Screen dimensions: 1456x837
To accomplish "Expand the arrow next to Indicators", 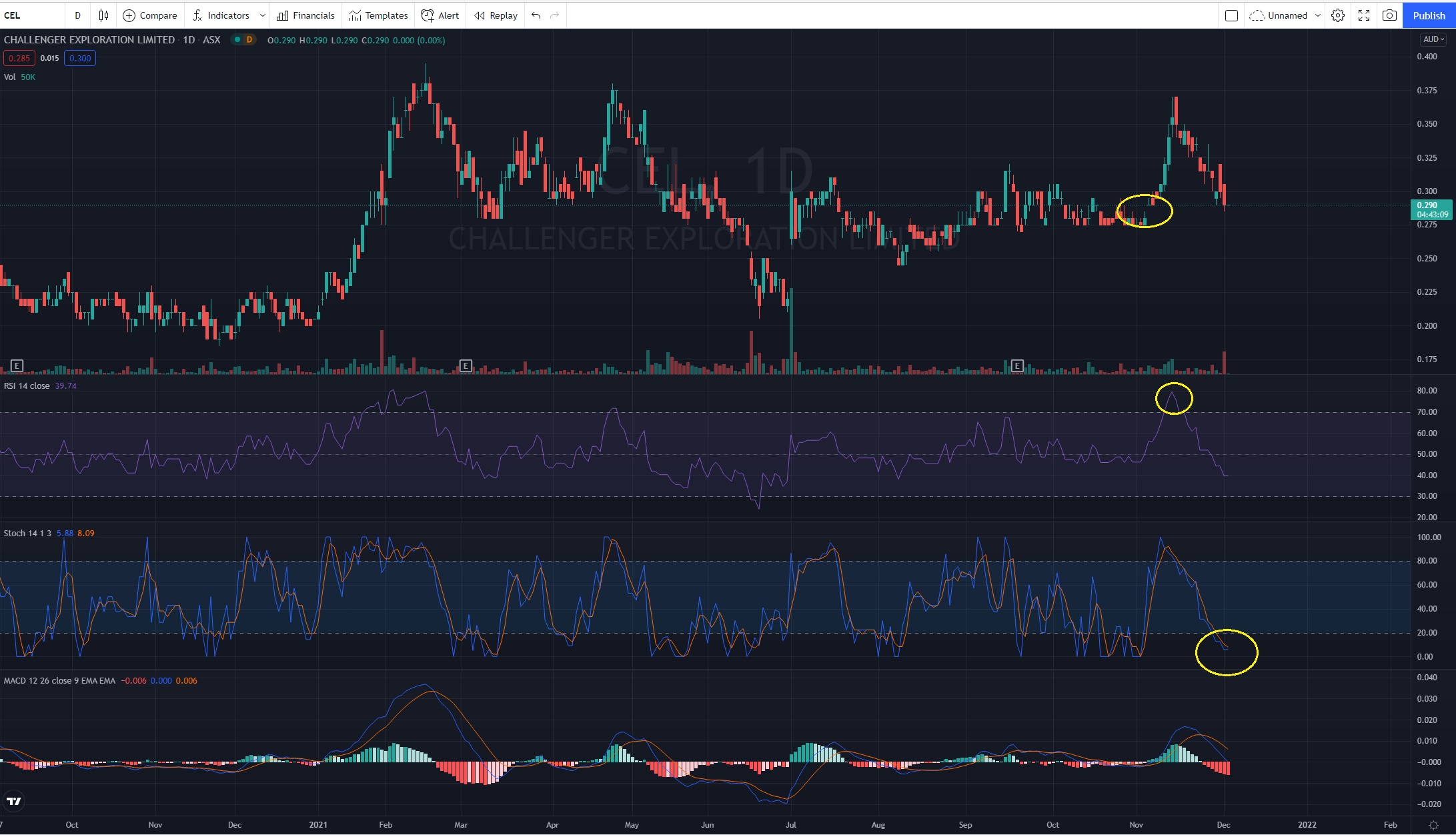I will tap(262, 15).
